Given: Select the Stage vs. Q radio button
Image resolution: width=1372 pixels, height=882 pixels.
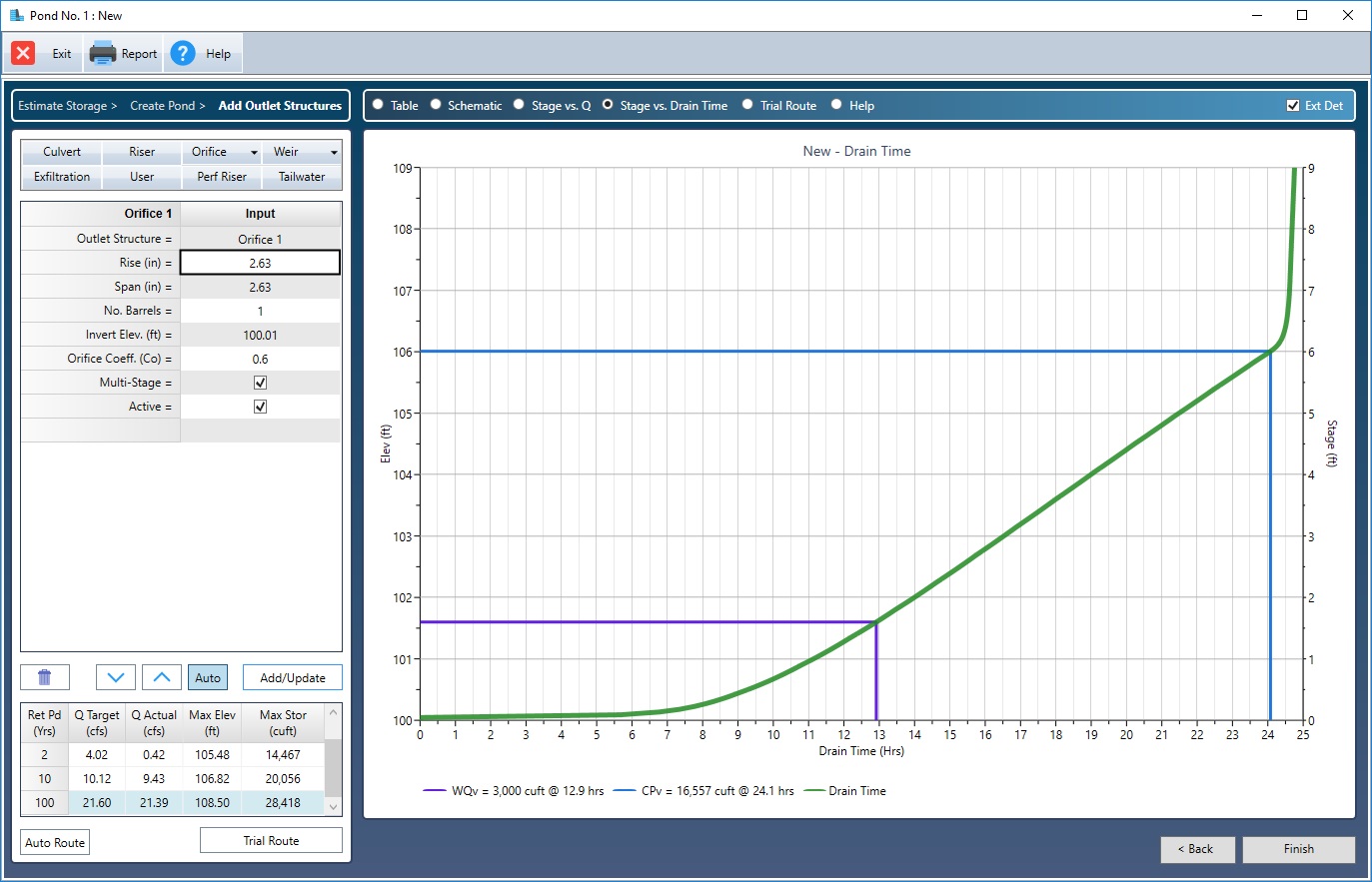Looking at the screenshot, I should 519,105.
